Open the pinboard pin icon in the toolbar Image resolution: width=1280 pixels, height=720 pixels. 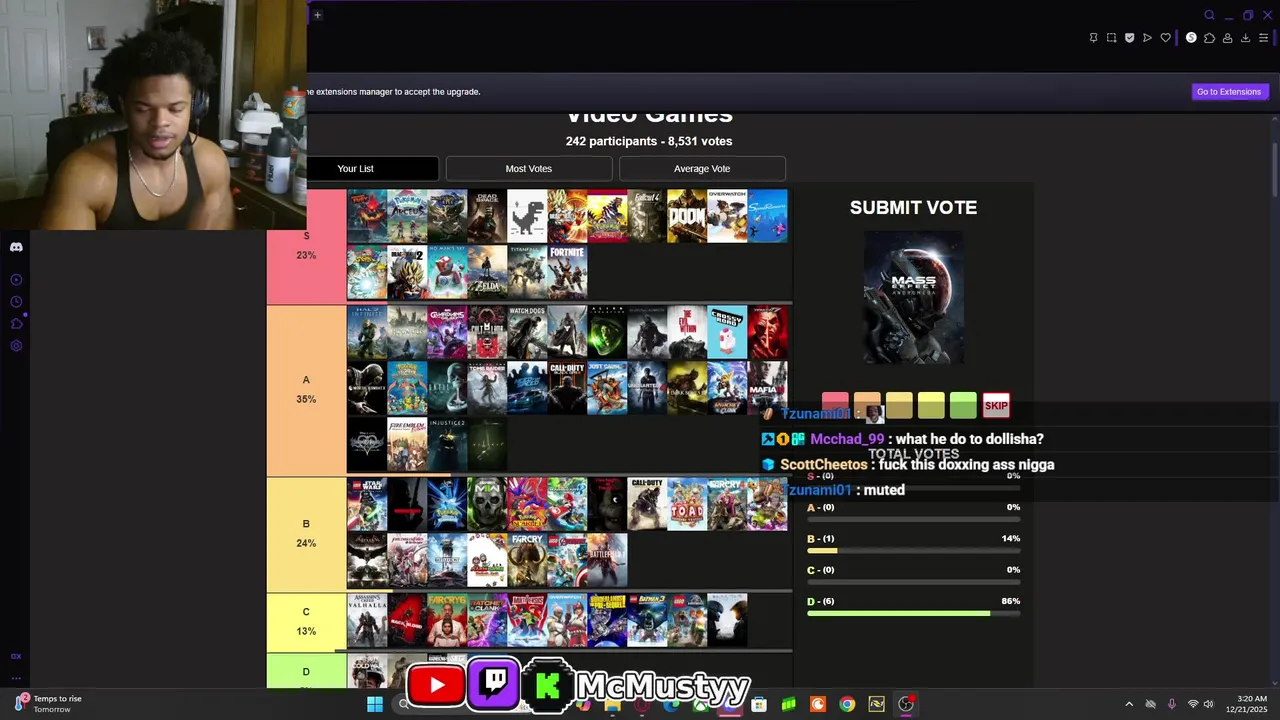coord(1093,38)
